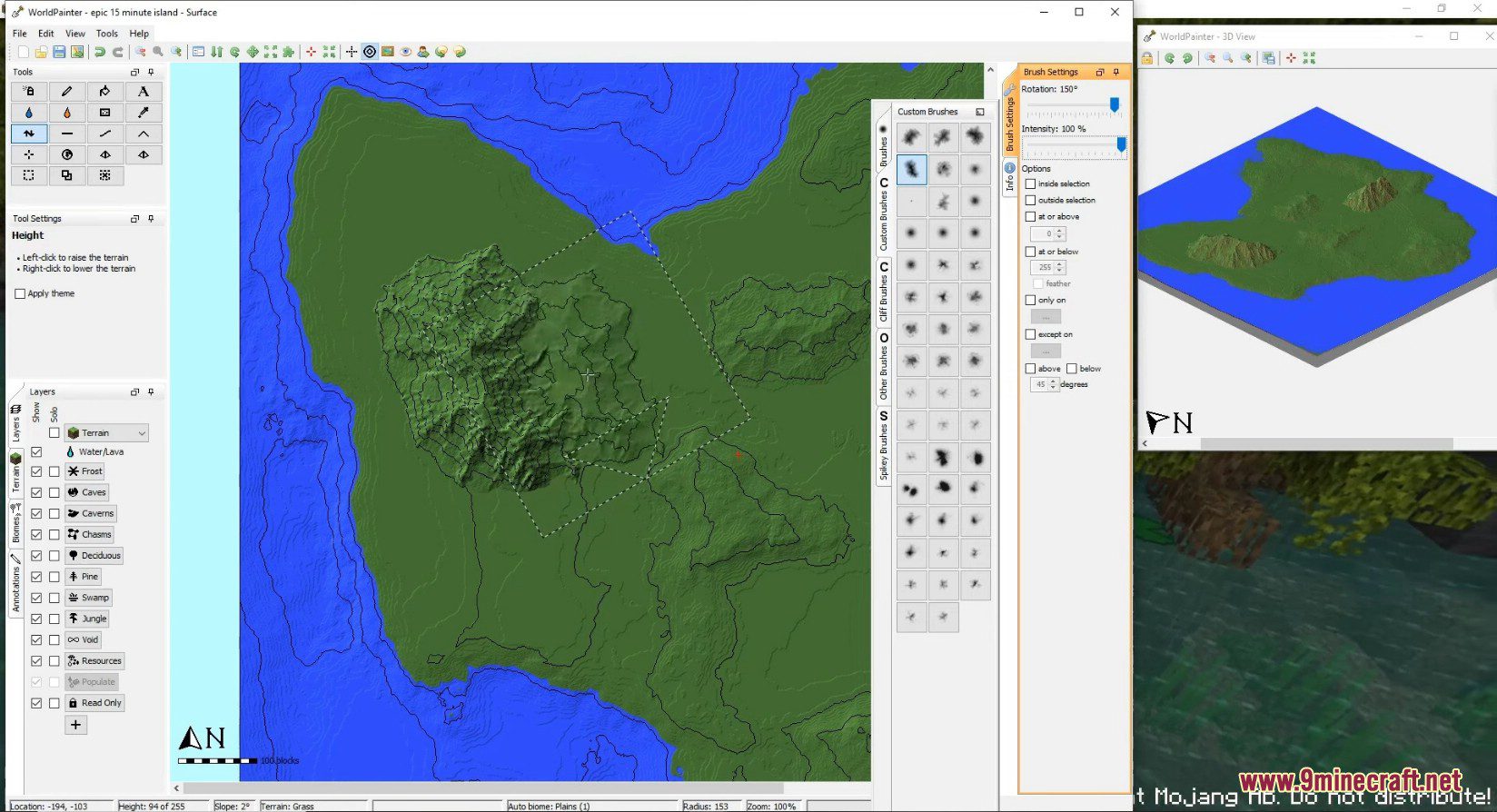Image resolution: width=1497 pixels, height=812 pixels.
Task: Click the Redo arrow in main toolbar
Action: [x=118, y=52]
